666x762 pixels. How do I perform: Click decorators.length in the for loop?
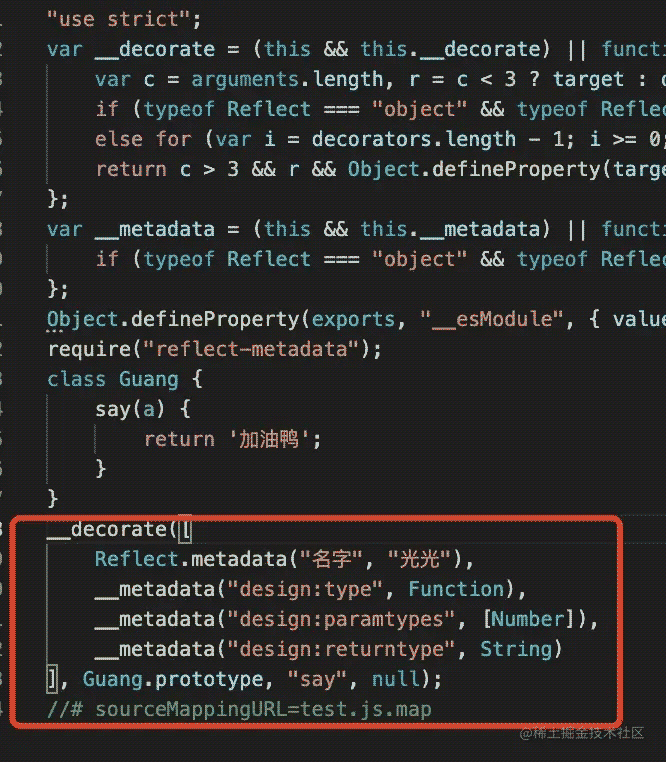click(x=414, y=139)
